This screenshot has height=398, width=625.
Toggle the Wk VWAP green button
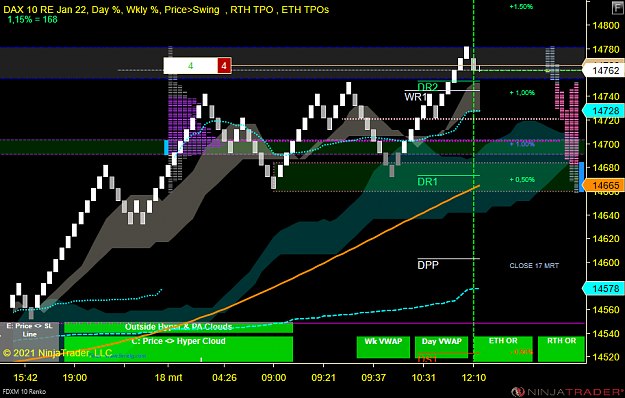[x=383, y=347]
